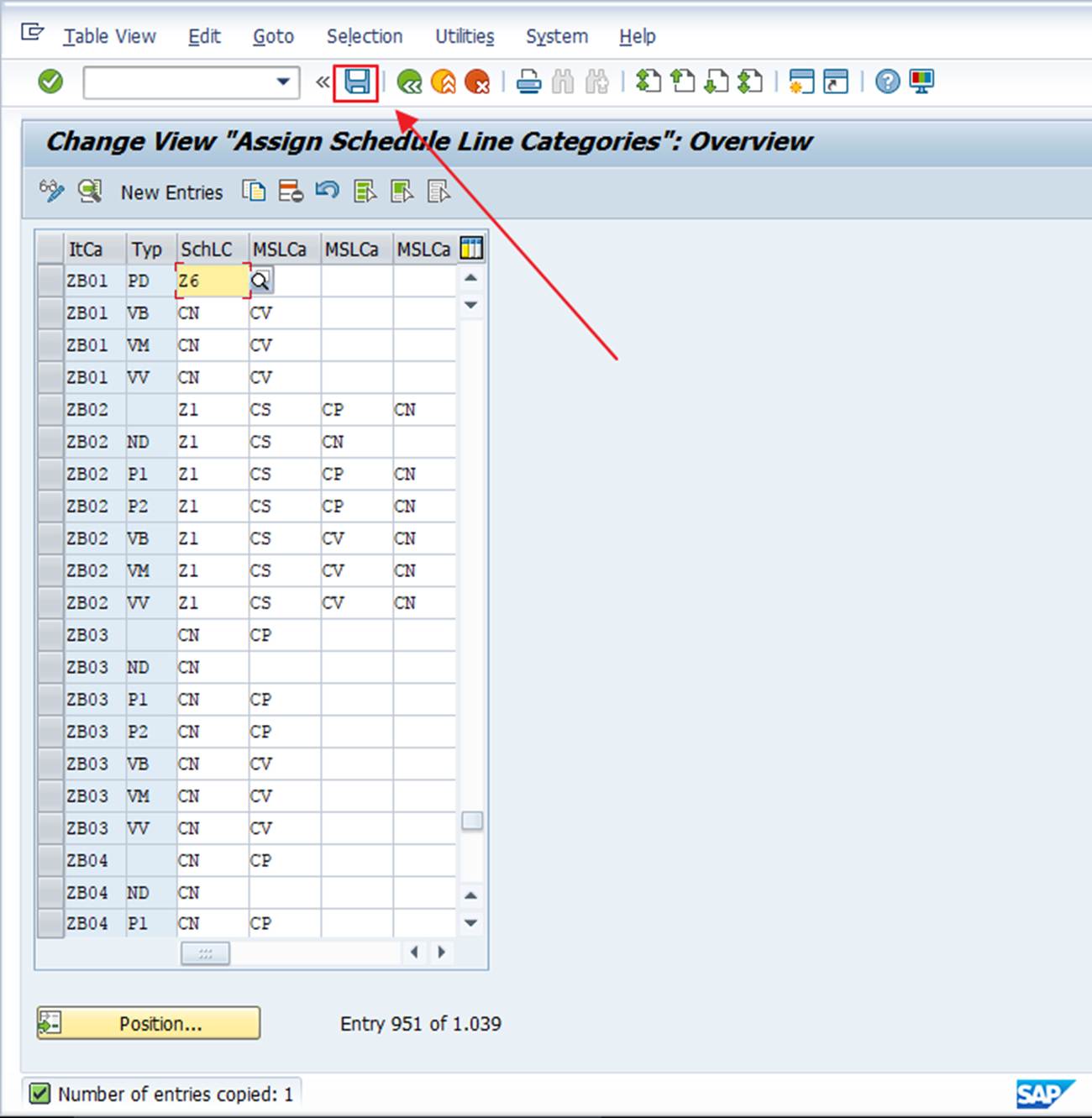Select the row marker for ZB02 P1
Screen dimensions: 1092x1118
pyautogui.click(x=50, y=474)
